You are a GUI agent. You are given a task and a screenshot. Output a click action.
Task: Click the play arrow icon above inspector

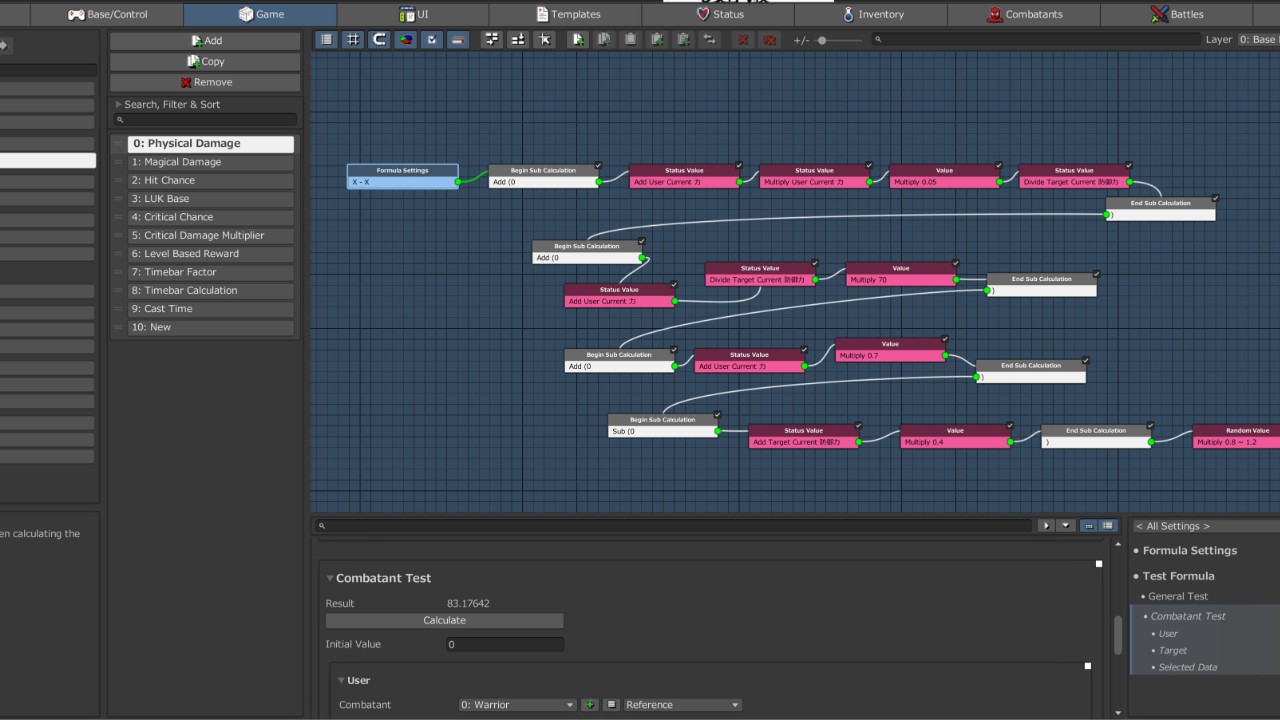[1046, 526]
